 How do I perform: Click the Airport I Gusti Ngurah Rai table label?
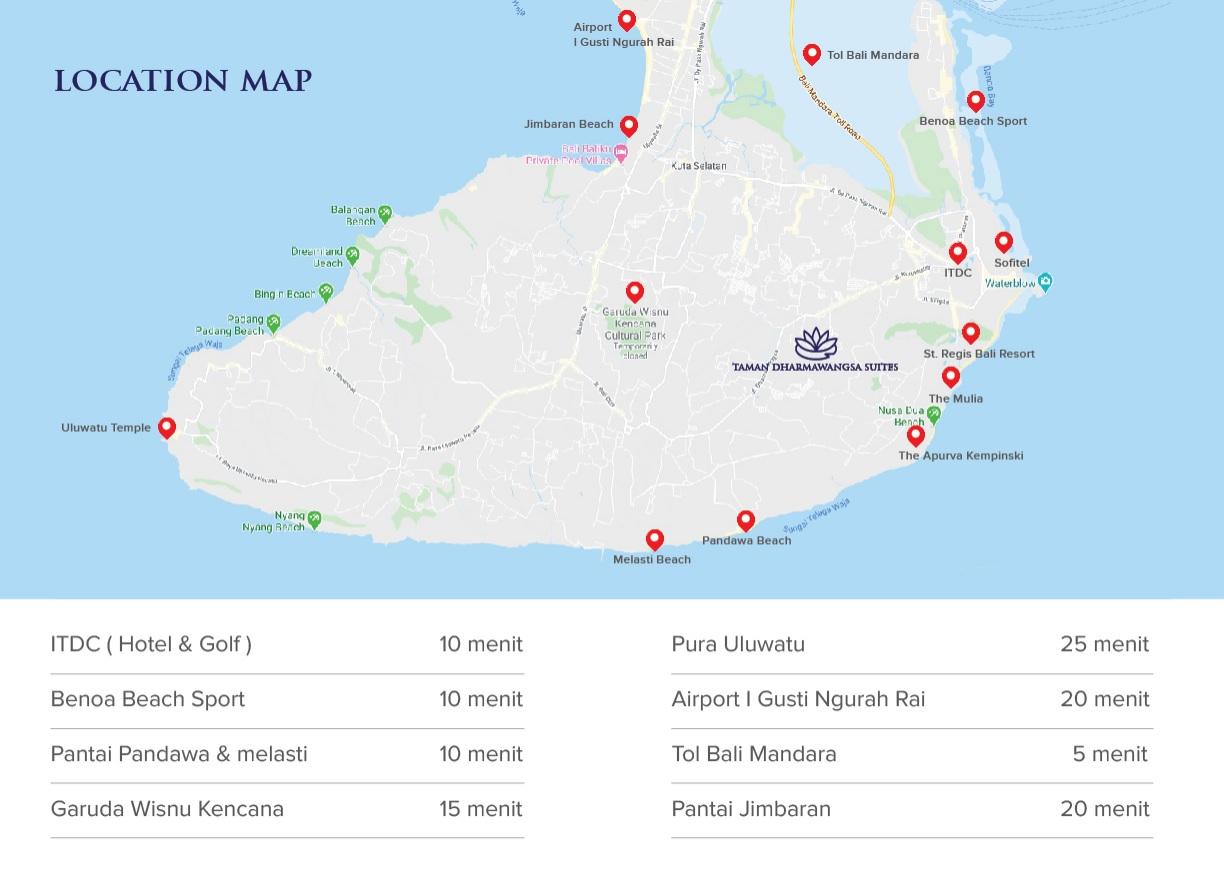pyautogui.click(x=798, y=699)
